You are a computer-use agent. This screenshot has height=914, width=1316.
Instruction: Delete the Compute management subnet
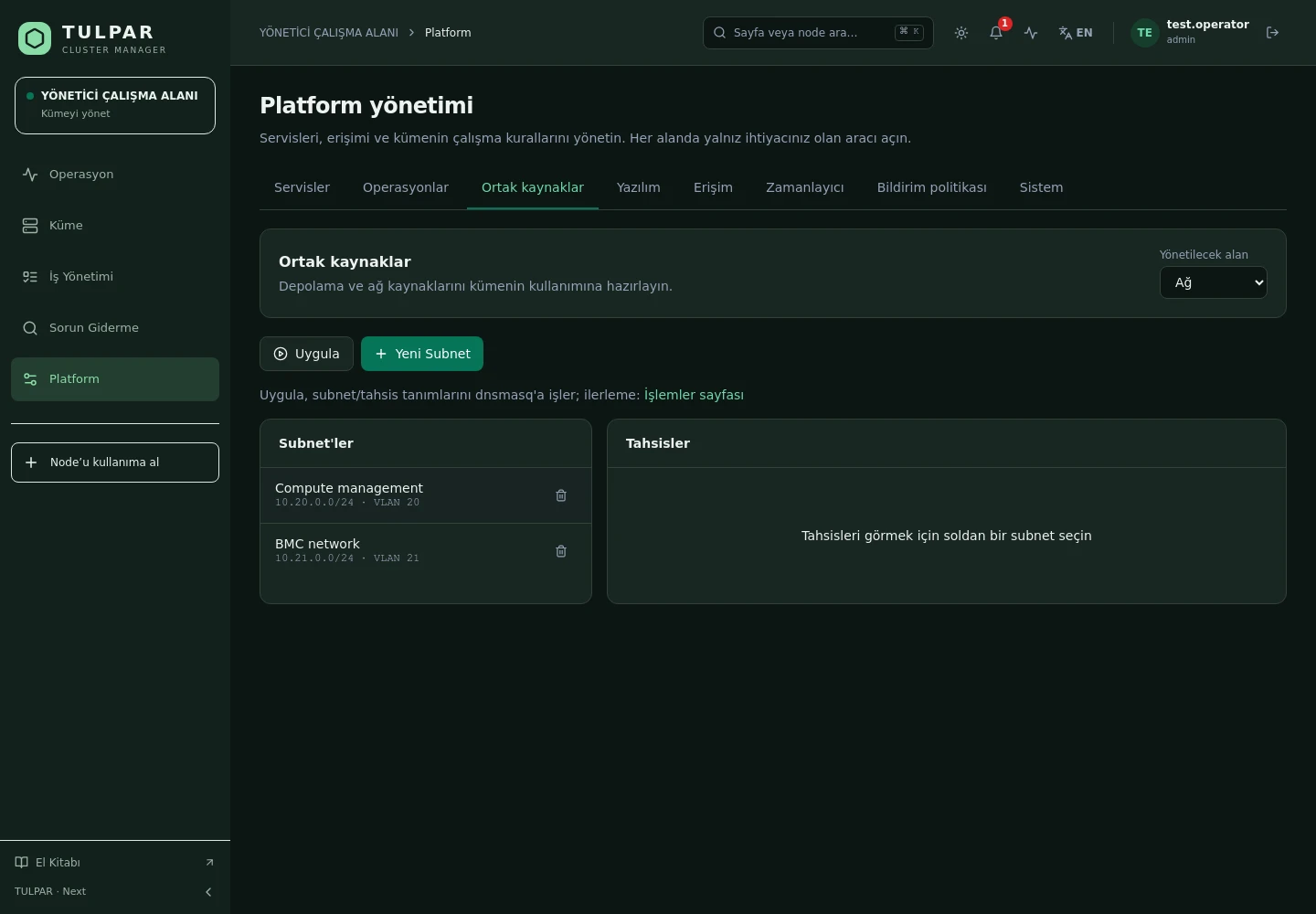pos(561,495)
